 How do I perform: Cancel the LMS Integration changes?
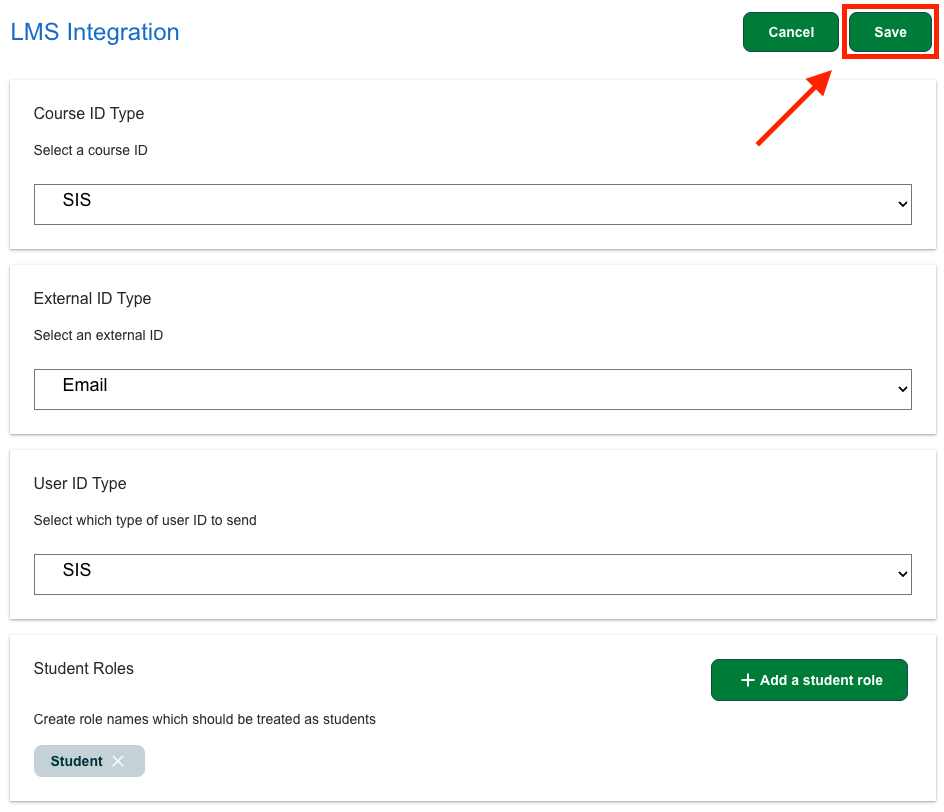(x=790, y=31)
